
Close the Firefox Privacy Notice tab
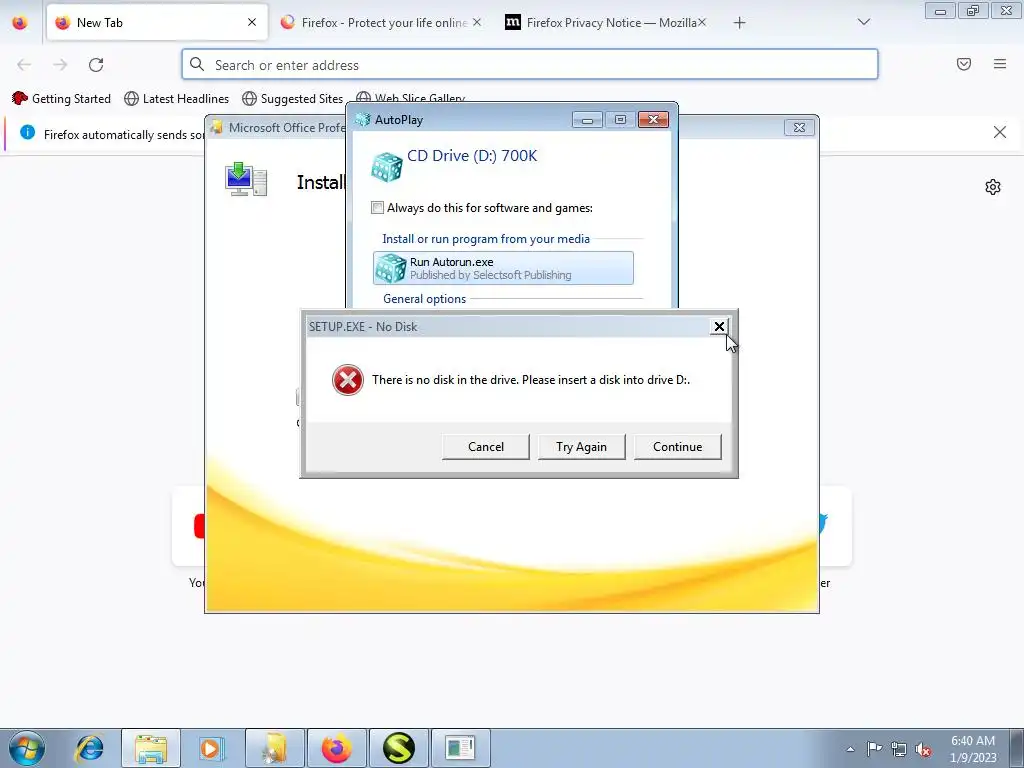tap(701, 22)
